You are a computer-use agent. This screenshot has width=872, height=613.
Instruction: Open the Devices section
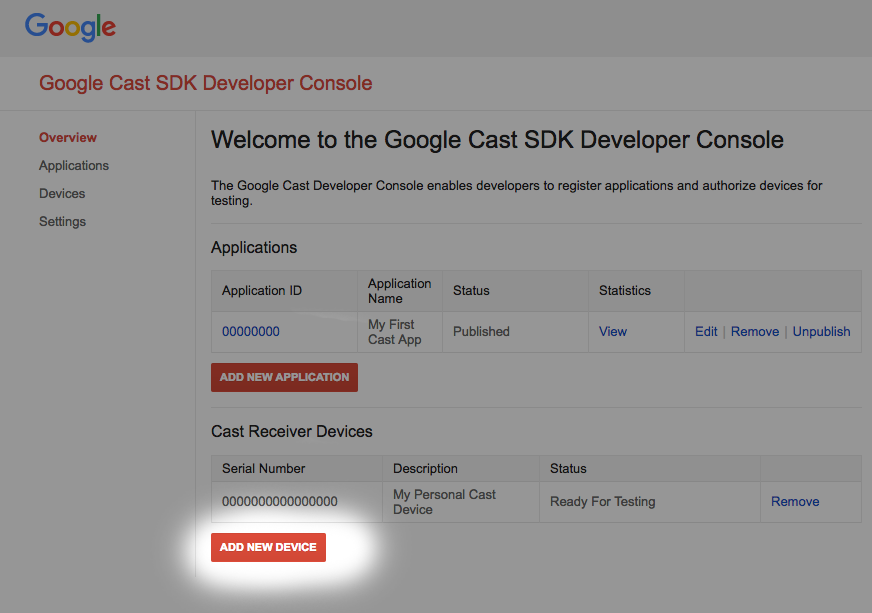pos(61,193)
